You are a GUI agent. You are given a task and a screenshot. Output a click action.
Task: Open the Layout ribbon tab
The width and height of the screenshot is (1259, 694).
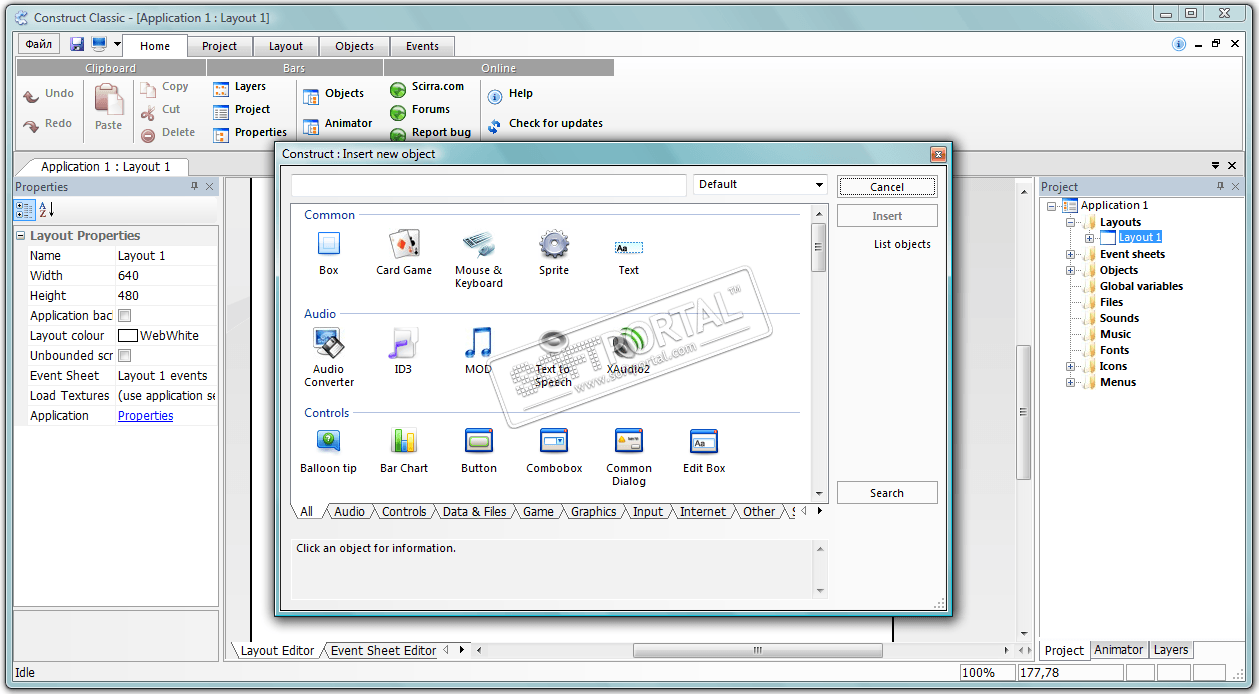(x=285, y=46)
